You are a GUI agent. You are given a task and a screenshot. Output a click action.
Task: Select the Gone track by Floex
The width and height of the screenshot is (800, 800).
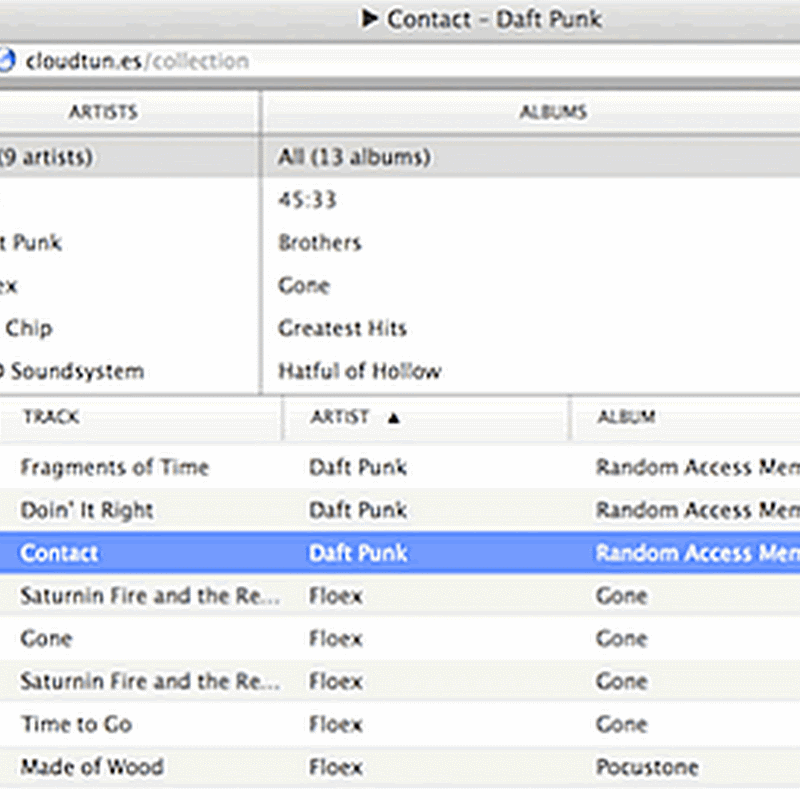coord(46,638)
